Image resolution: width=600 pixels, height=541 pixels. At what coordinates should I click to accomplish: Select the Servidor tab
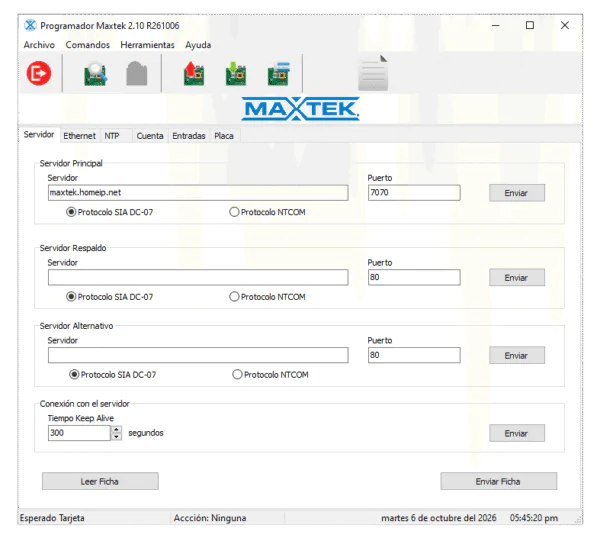39,135
